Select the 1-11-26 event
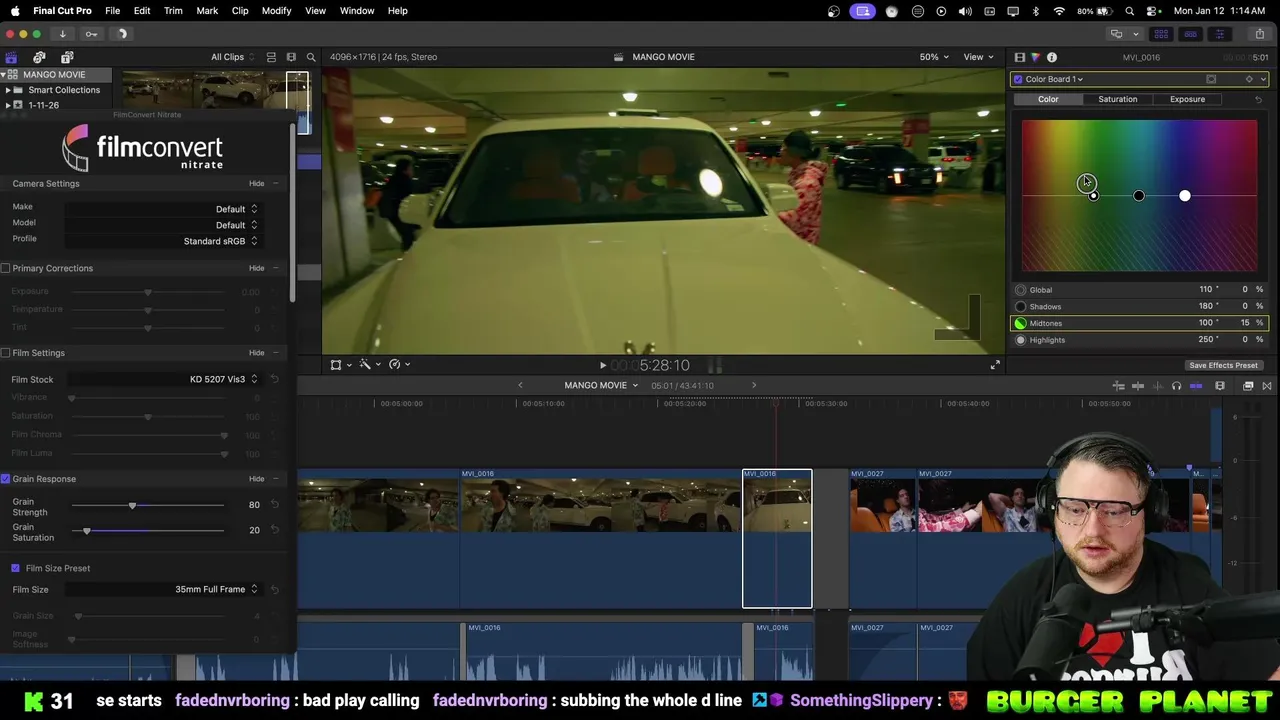 (x=43, y=105)
